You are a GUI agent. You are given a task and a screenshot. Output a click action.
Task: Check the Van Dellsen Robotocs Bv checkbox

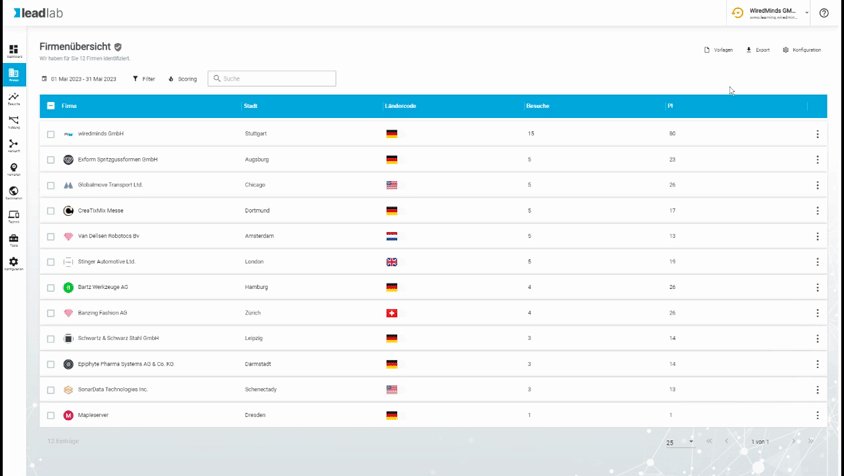pyautogui.click(x=51, y=236)
